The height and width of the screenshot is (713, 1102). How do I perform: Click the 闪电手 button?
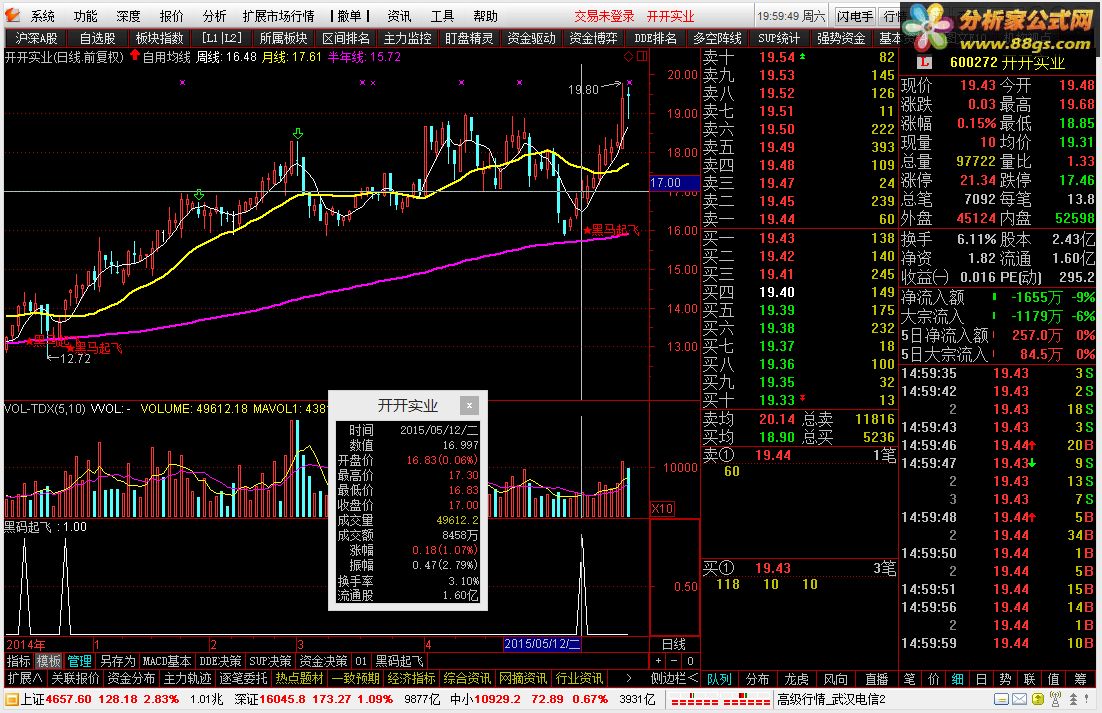[855, 16]
